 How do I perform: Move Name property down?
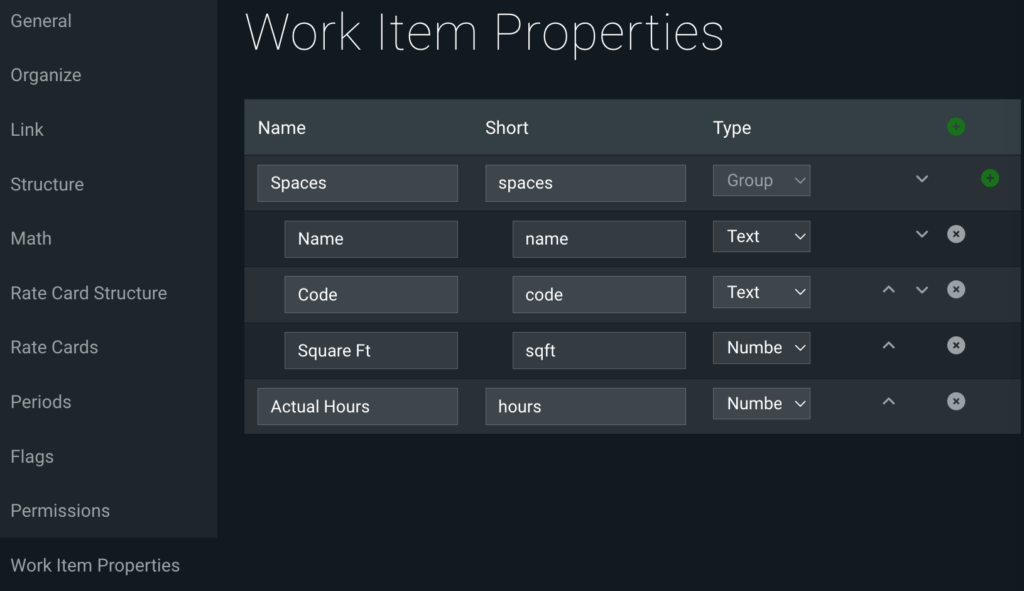922,234
